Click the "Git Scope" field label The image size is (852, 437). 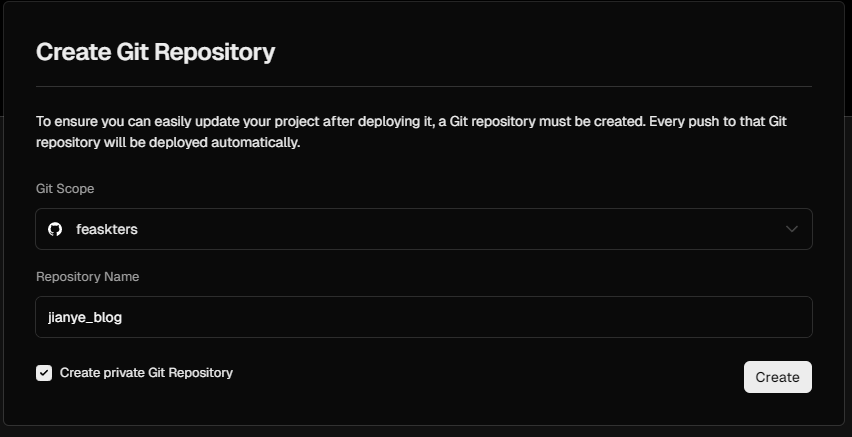click(65, 188)
